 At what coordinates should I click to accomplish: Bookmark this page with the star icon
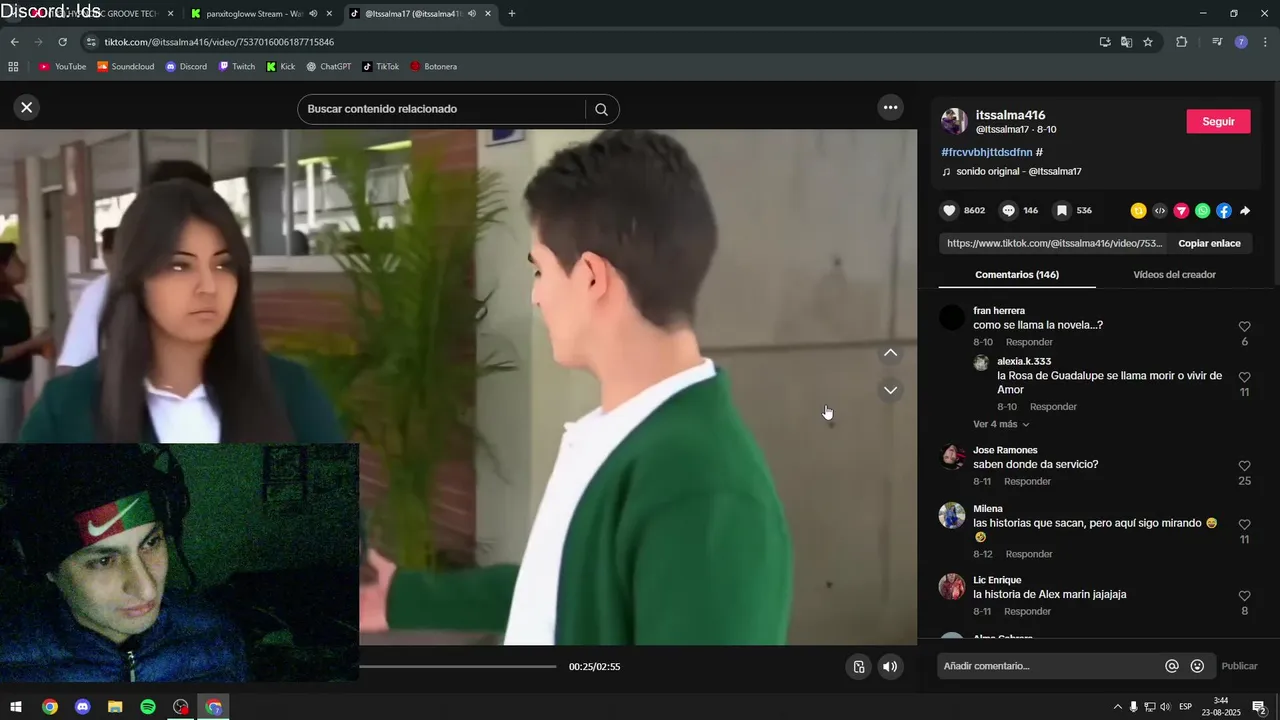(x=1148, y=42)
